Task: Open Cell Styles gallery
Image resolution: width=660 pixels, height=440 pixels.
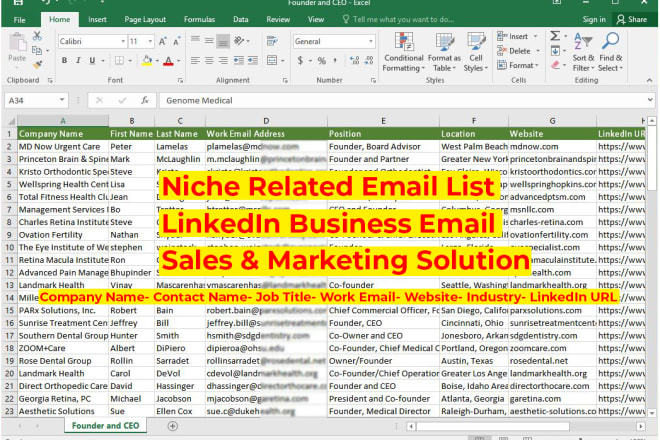Action: [x=476, y=52]
